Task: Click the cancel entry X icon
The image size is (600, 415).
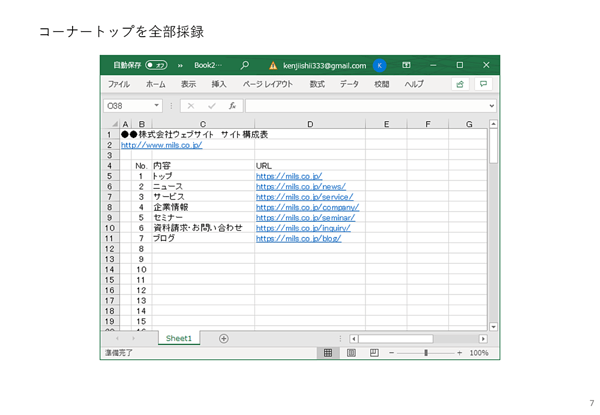Action: point(191,106)
